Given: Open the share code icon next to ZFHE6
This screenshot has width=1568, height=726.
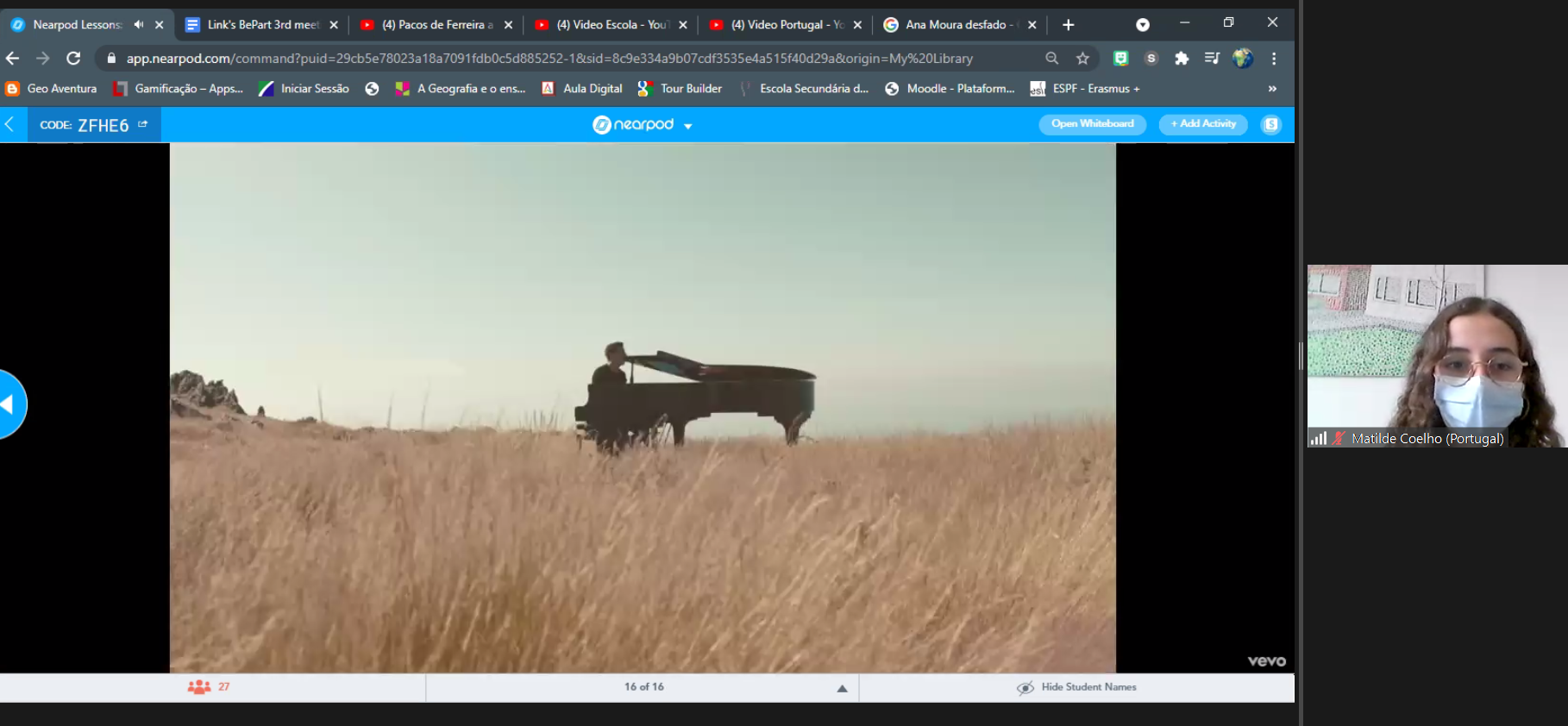Looking at the screenshot, I should coord(142,124).
